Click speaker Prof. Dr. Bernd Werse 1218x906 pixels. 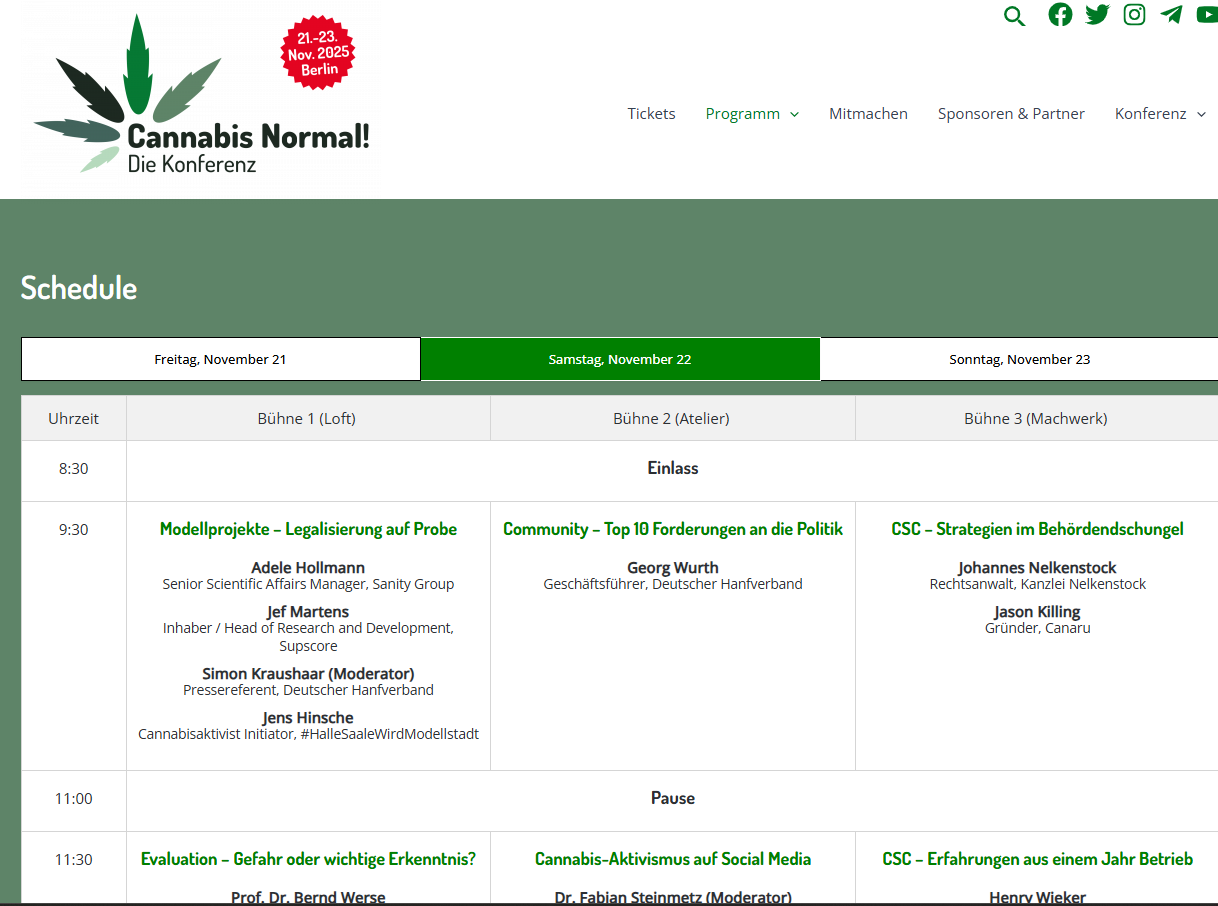(x=308, y=897)
